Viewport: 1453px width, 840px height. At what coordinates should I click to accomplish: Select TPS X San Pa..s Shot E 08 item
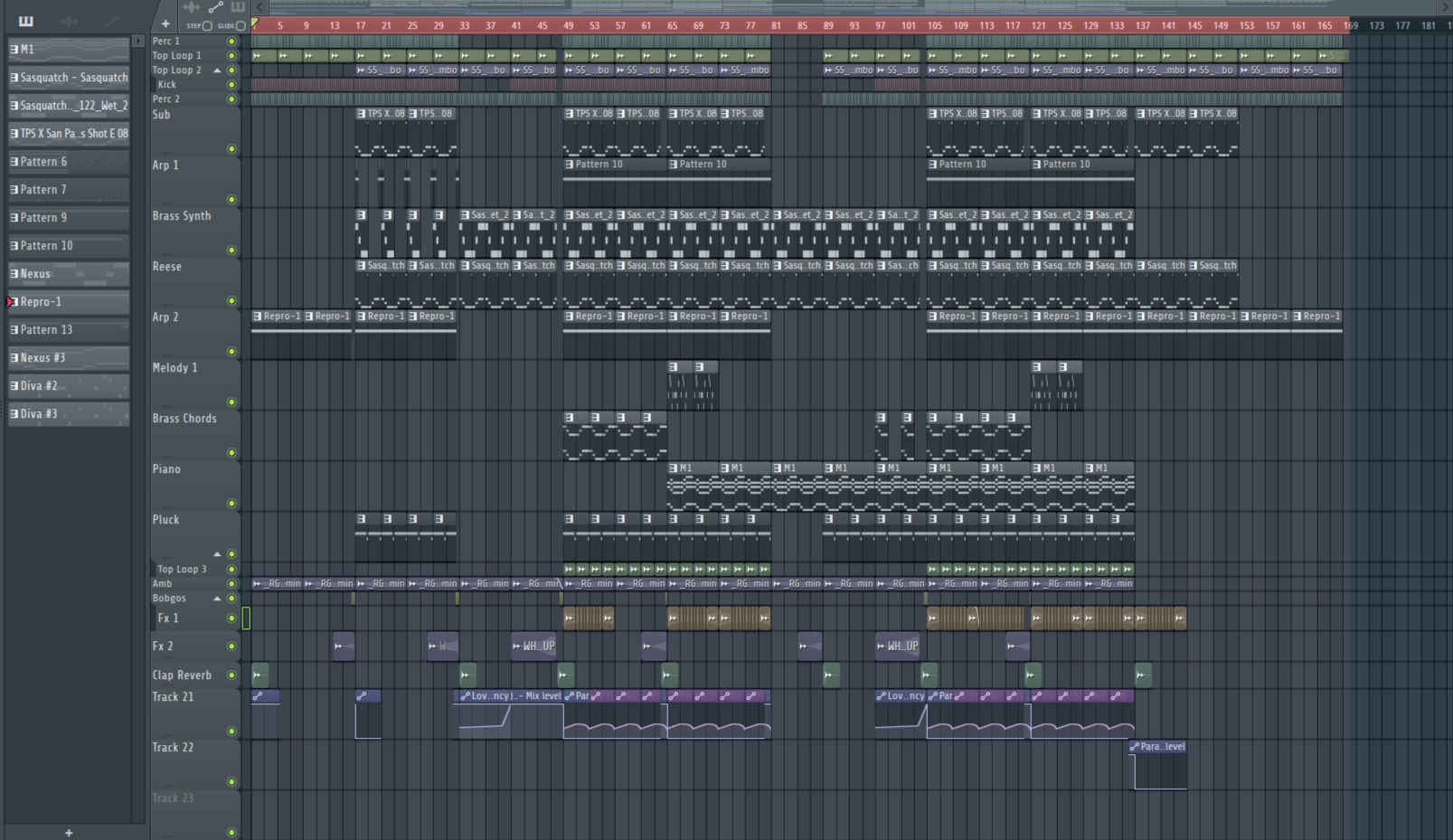tap(69, 133)
